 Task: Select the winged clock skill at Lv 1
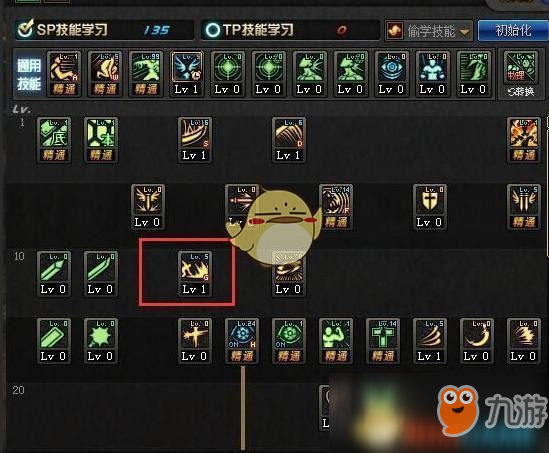(x=187, y=74)
